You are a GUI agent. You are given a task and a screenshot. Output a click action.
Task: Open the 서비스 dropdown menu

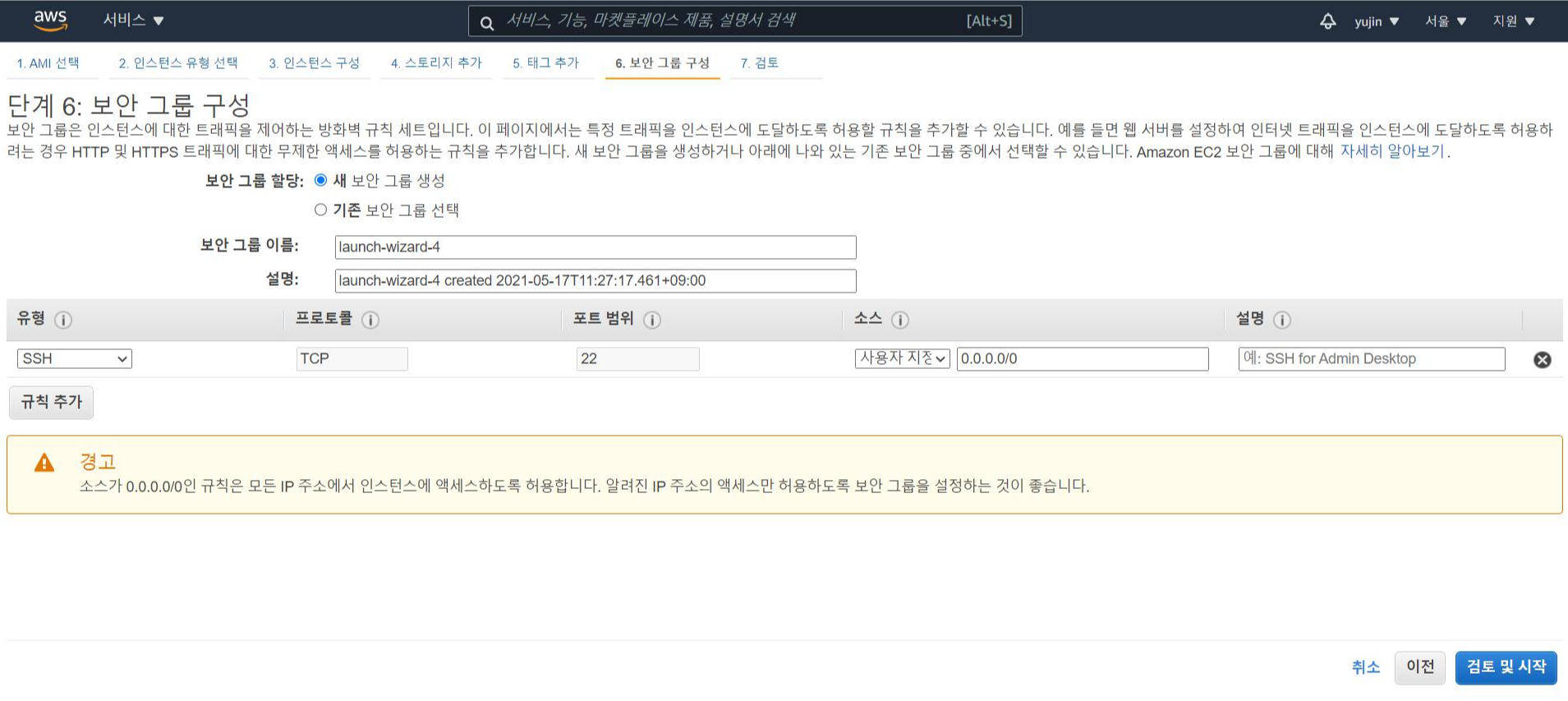pyautogui.click(x=133, y=20)
